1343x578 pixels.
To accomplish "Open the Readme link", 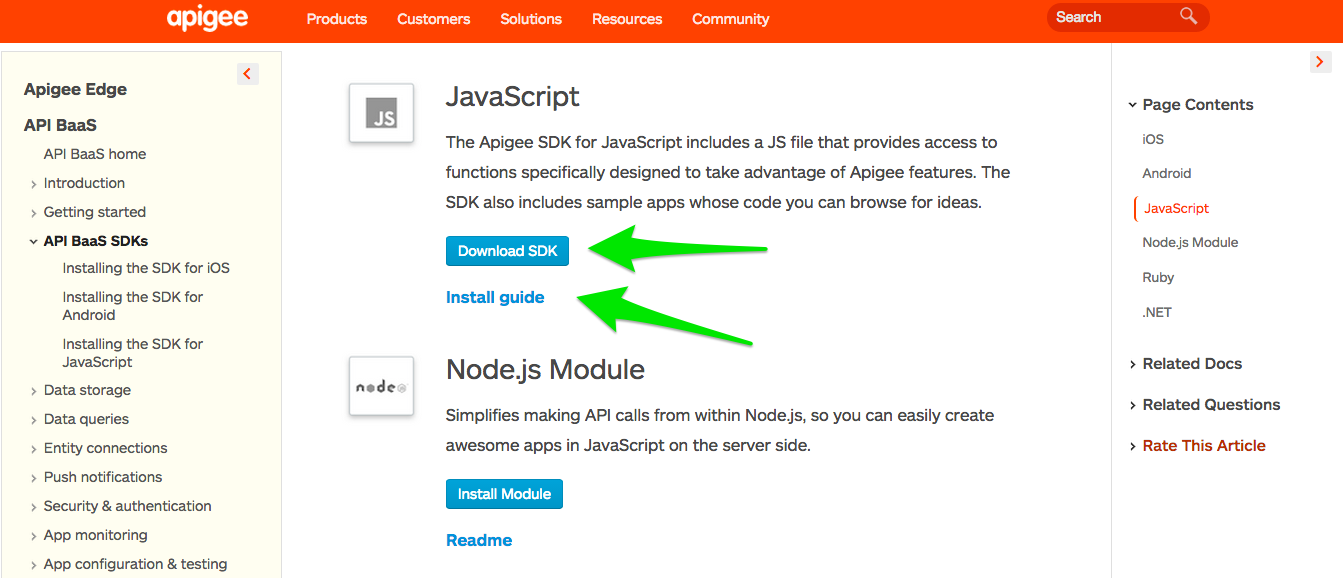I will (479, 540).
